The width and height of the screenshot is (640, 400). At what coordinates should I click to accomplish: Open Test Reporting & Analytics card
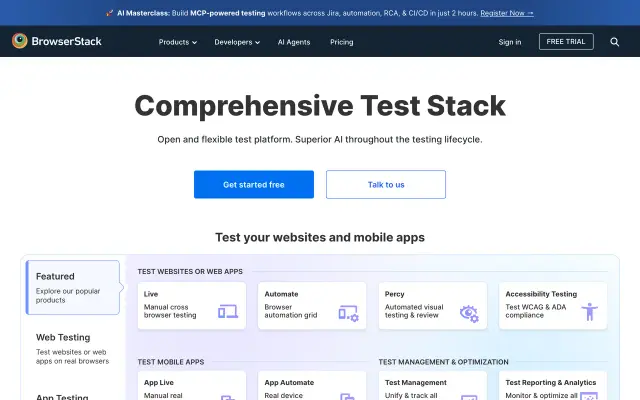tap(553, 386)
